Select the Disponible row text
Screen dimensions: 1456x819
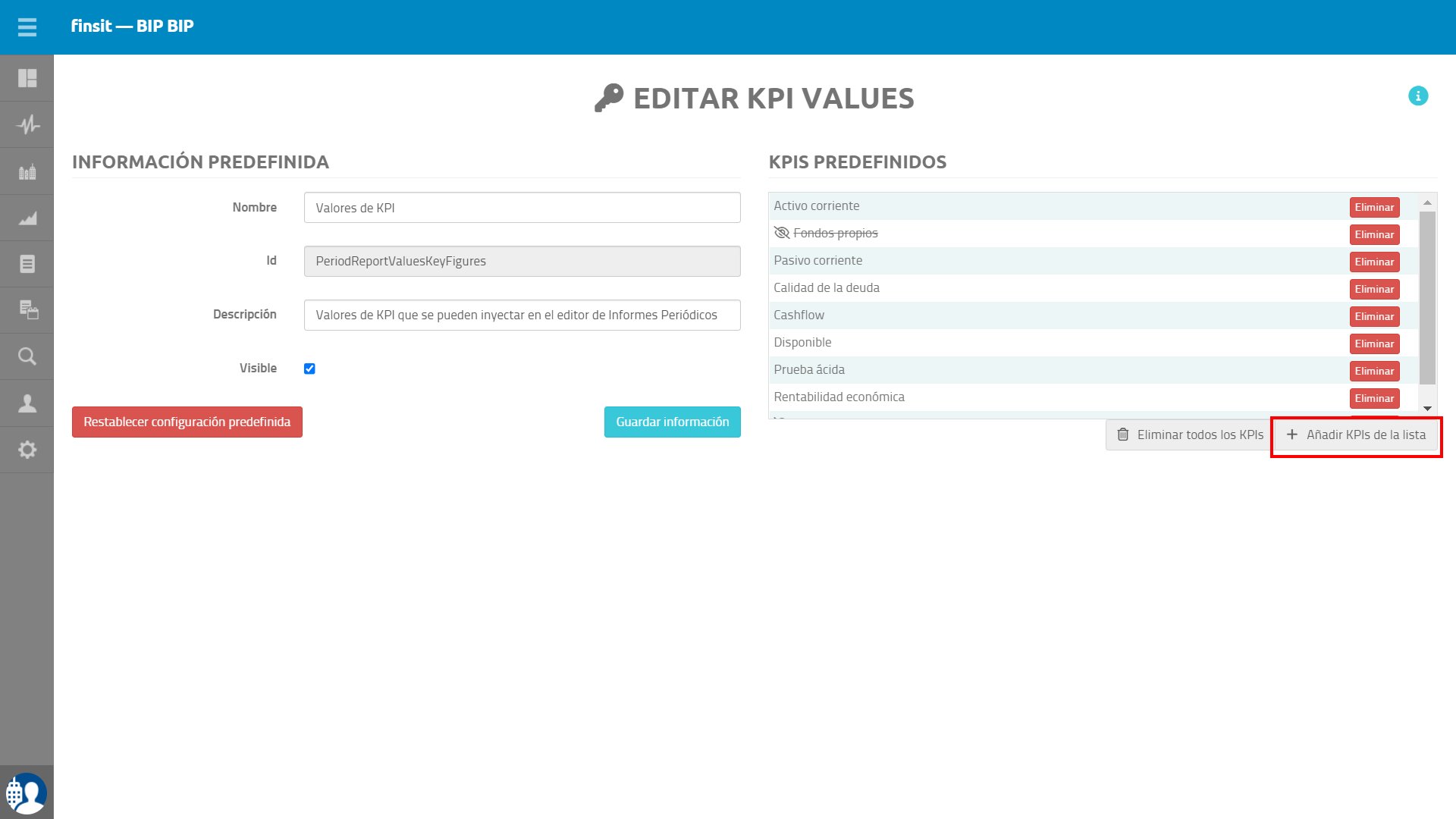pyautogui.click(x=802, y=342)
